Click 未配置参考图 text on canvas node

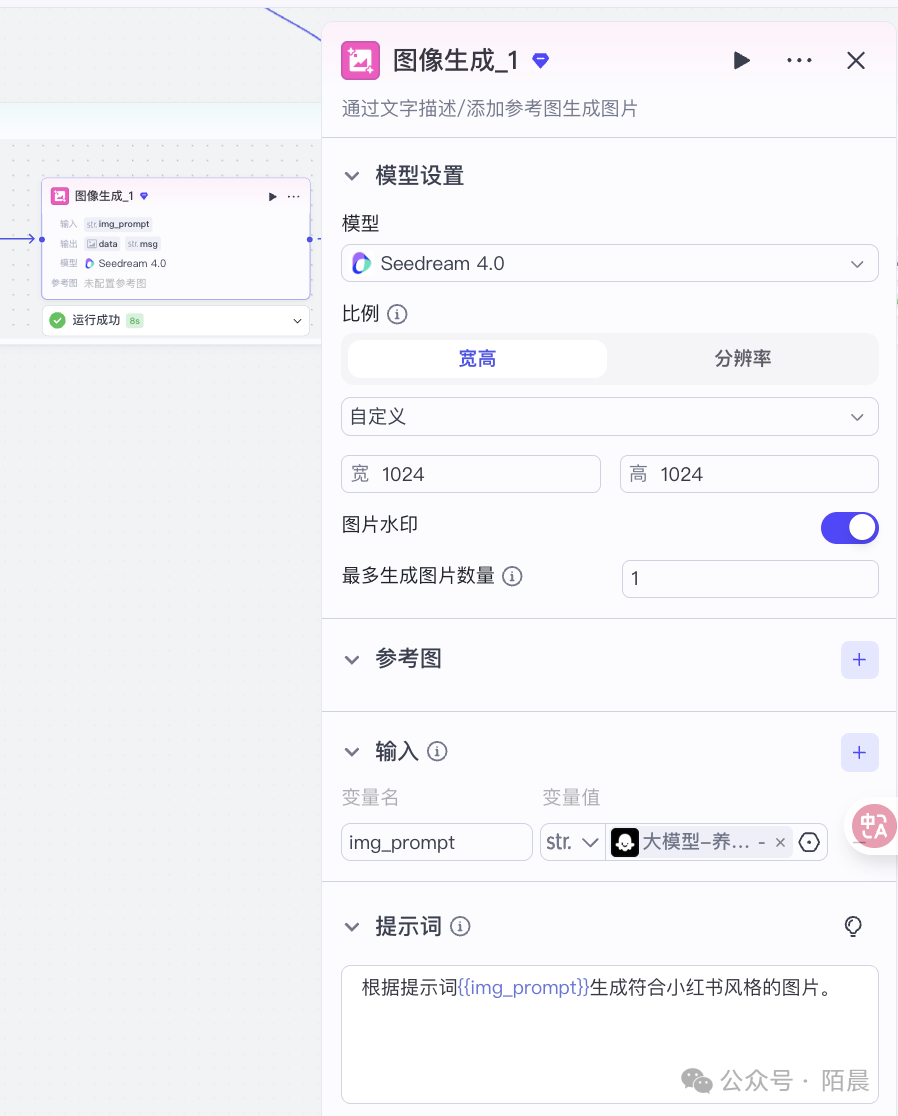tap(115, 283)
